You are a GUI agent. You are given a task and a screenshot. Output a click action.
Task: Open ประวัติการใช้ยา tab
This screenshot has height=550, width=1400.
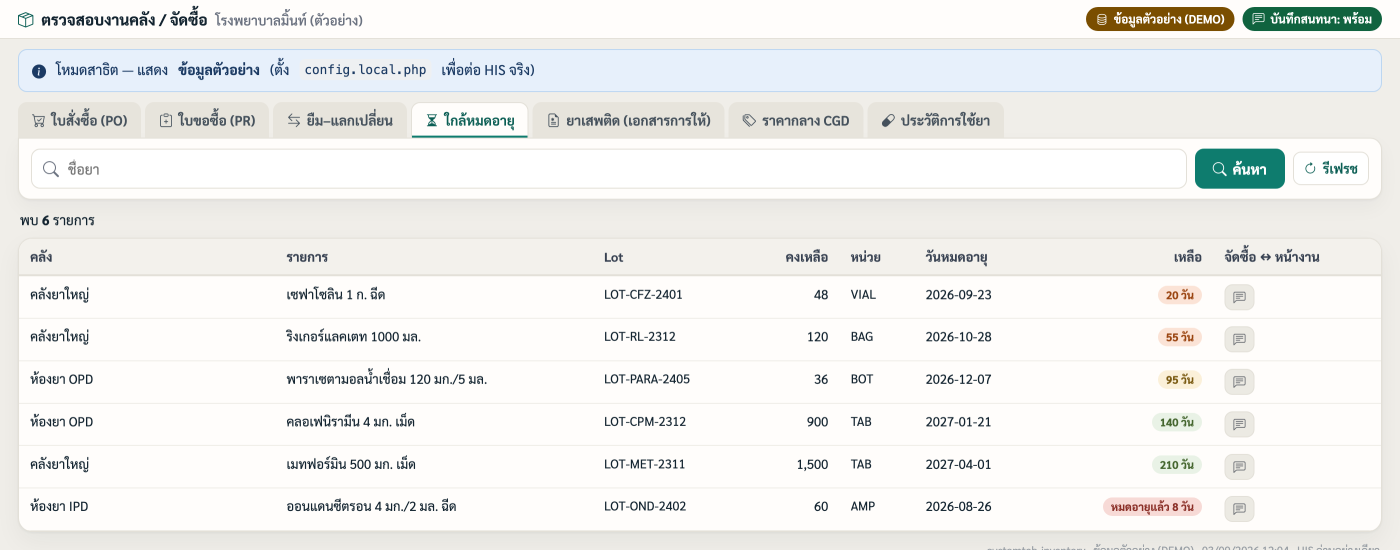coord(935,121)
